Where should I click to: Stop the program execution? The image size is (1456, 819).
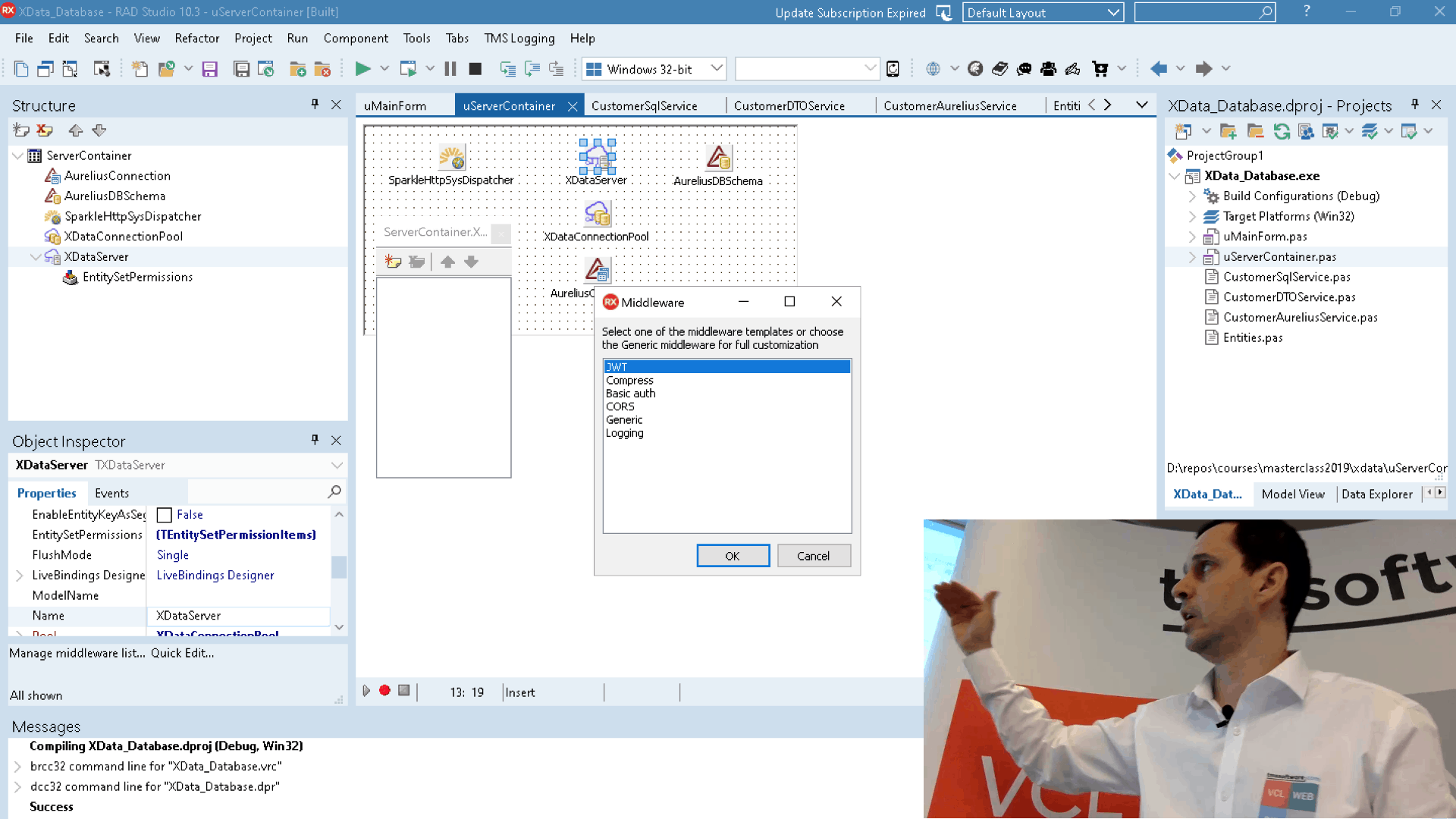point(476,68)
